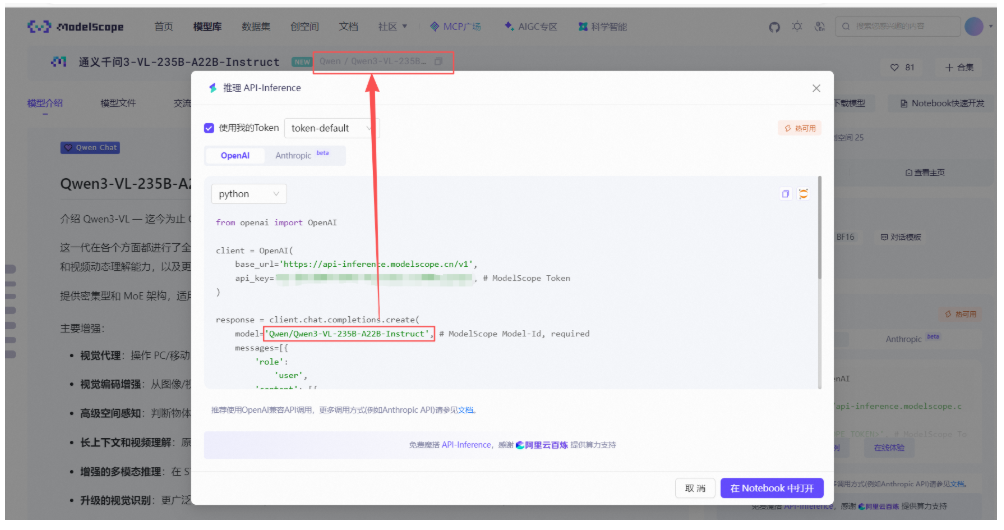This screenshot has width=1004, height=530.
Task: Select the 模型介绍 tab on model page
Action: [x=45, y=103]
